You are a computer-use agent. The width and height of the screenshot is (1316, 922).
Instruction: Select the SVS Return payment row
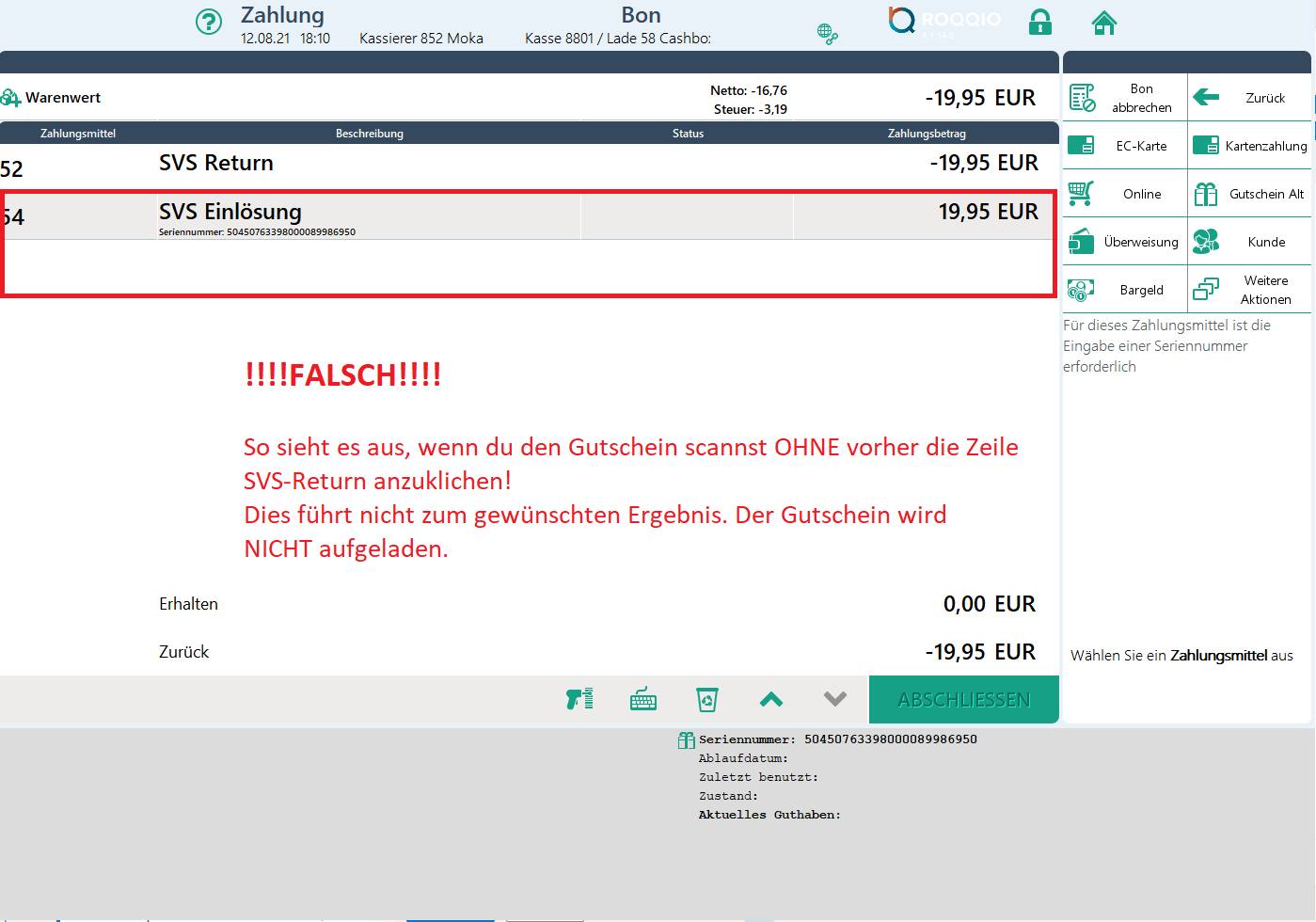(527, 165)
